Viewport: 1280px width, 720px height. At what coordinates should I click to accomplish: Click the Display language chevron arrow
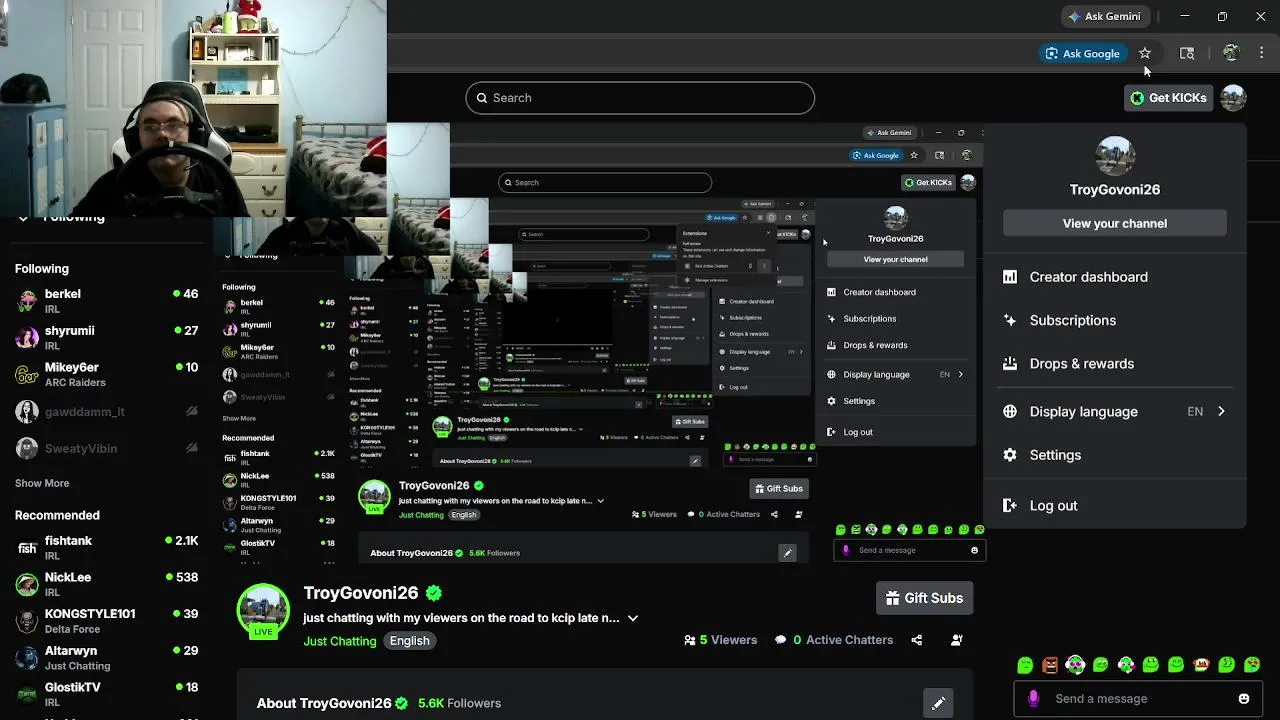pyautogui.click(x=1221, y=411)
